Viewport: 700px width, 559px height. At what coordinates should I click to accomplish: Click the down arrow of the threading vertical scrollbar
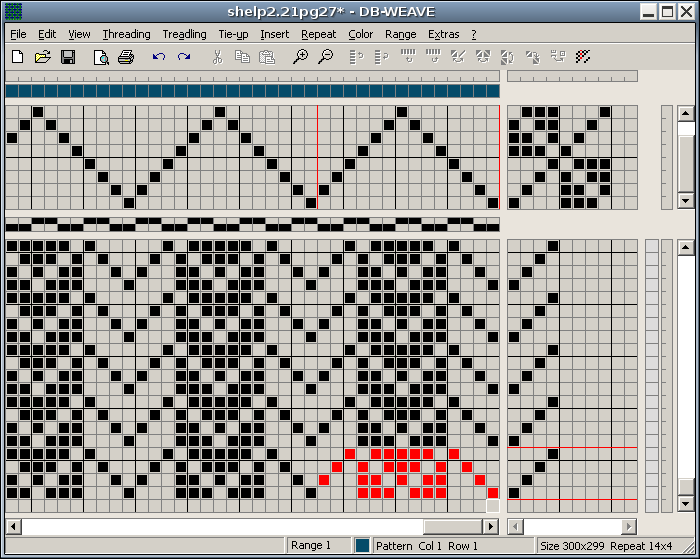[x=685, y=201]
